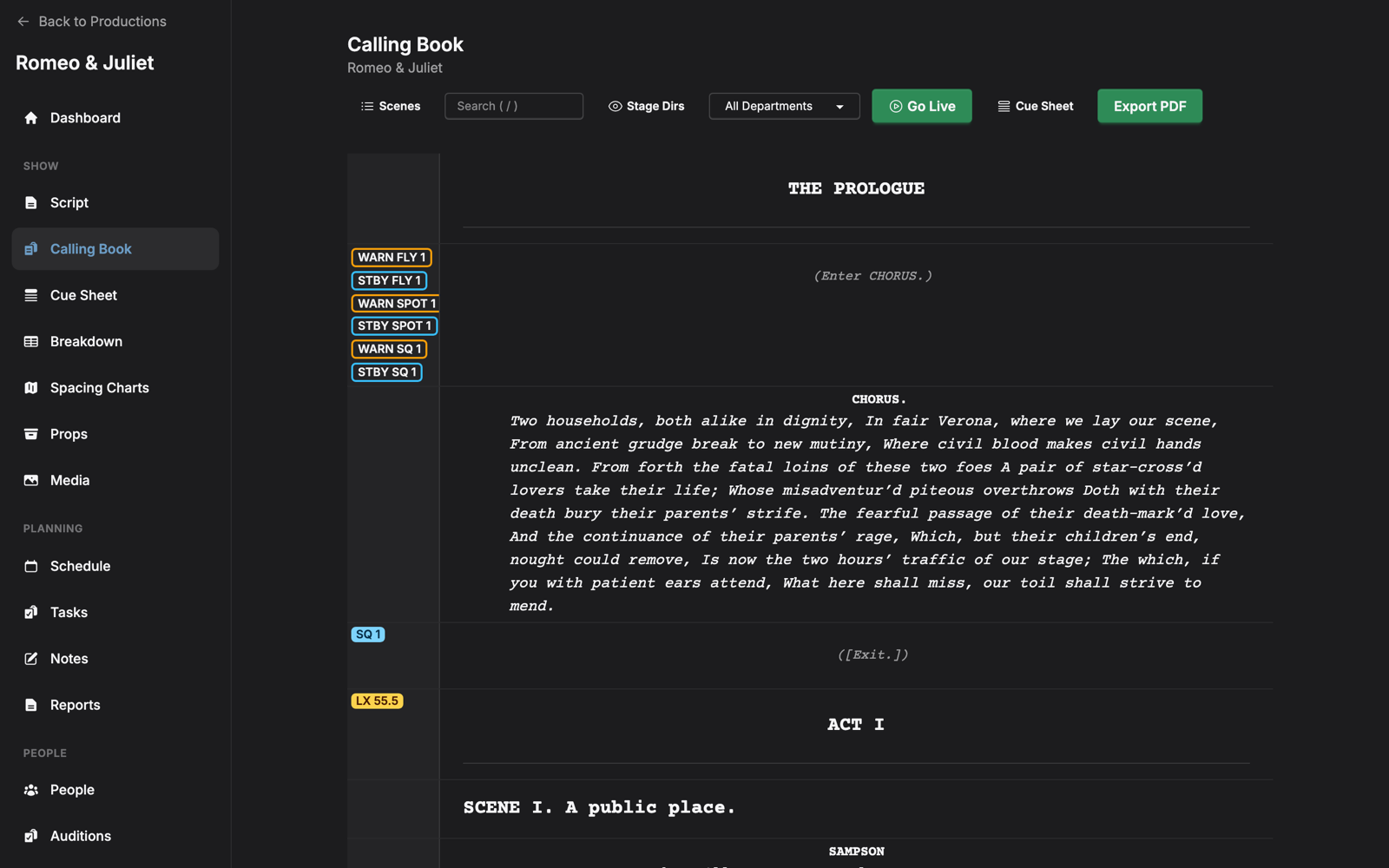Focus the Search input field
This screenshot has height=868, width=1389.
[514, 106]
